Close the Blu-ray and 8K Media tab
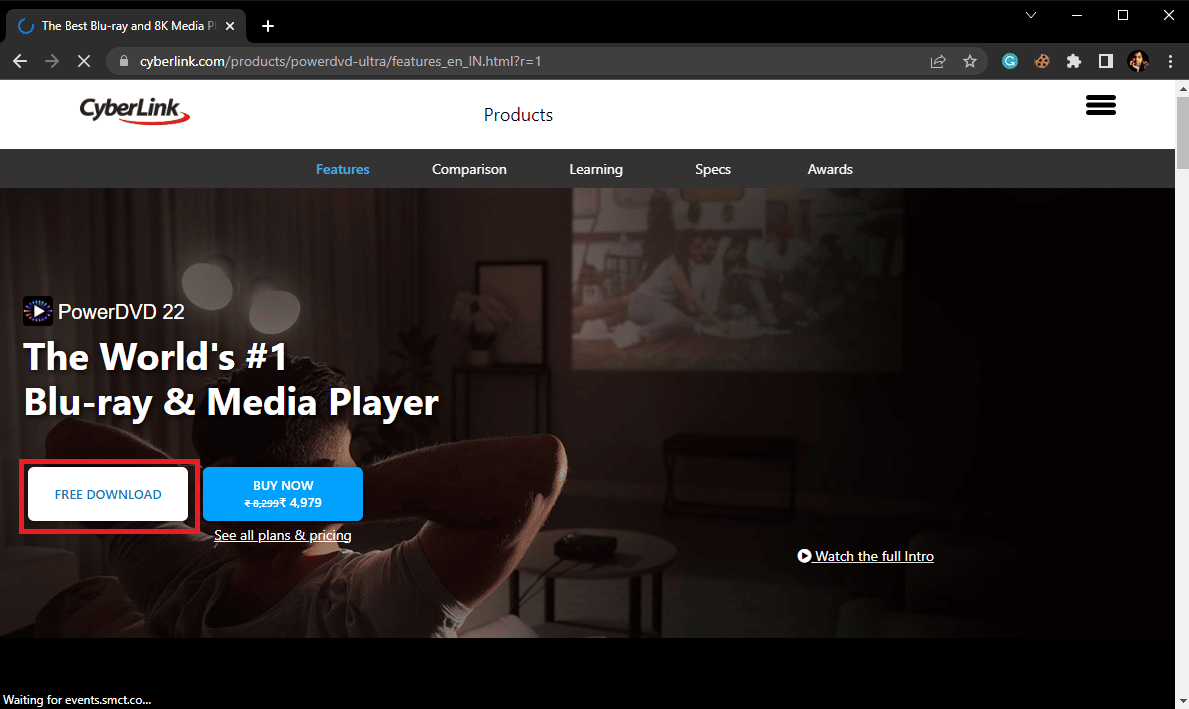Viewport: 1189px width, 709px height. tap(230, 26)
